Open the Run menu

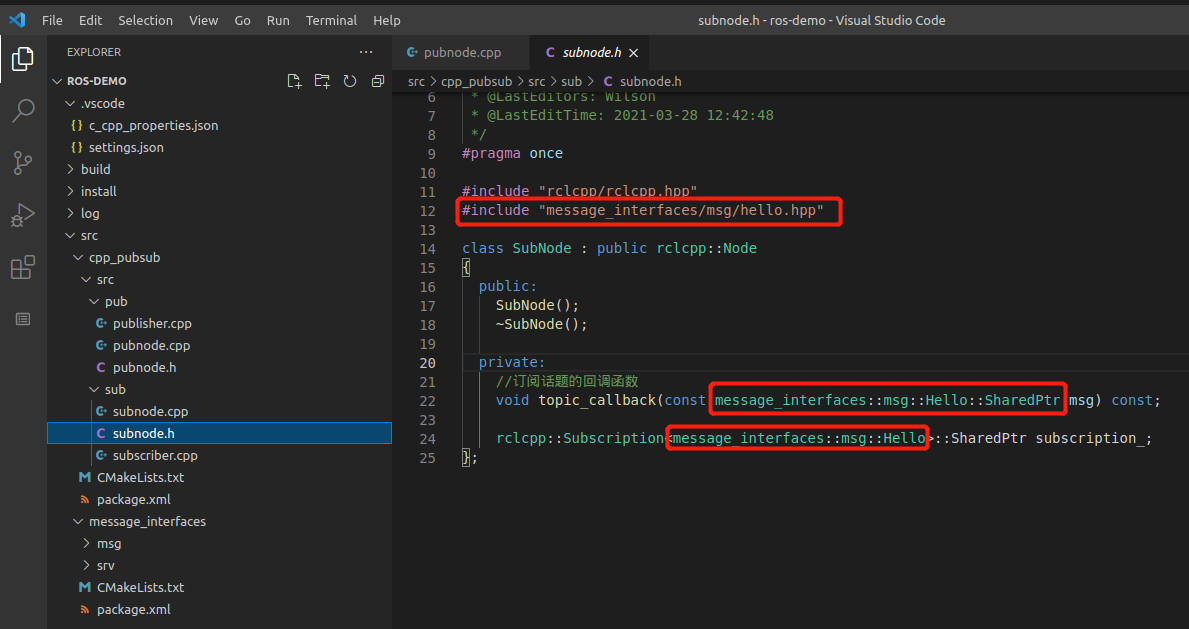coord(278,20)
